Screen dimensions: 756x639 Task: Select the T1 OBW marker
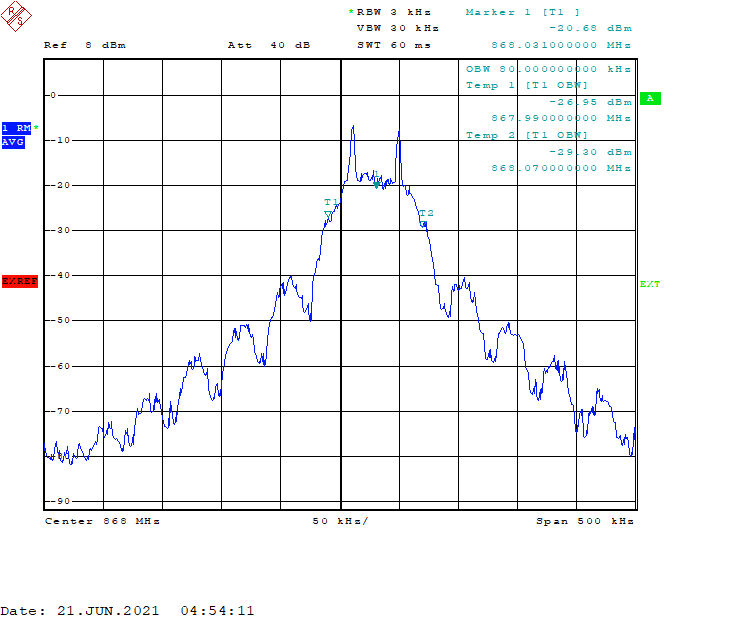click(x=328, y=214)
